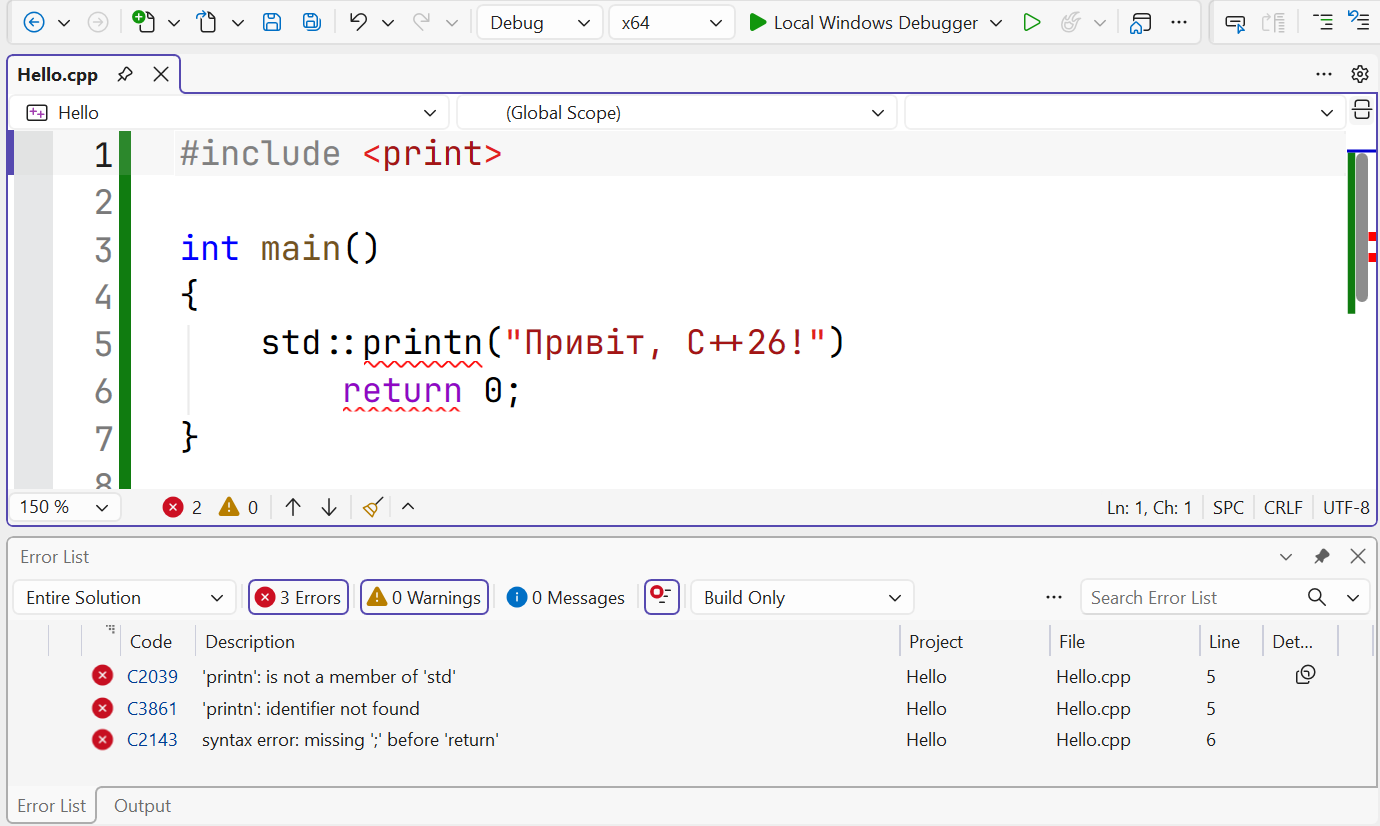
Task: Open the x64 platform dropdown
Action: tap(671, 23)
